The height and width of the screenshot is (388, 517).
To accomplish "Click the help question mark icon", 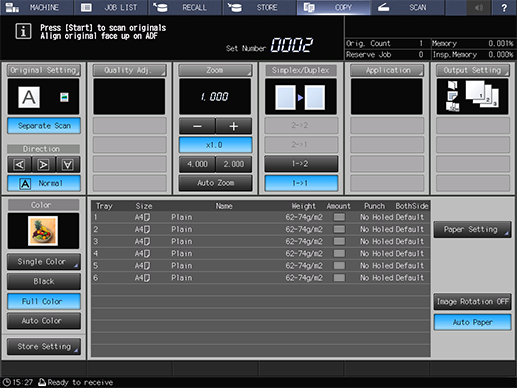I will [504, 8].
